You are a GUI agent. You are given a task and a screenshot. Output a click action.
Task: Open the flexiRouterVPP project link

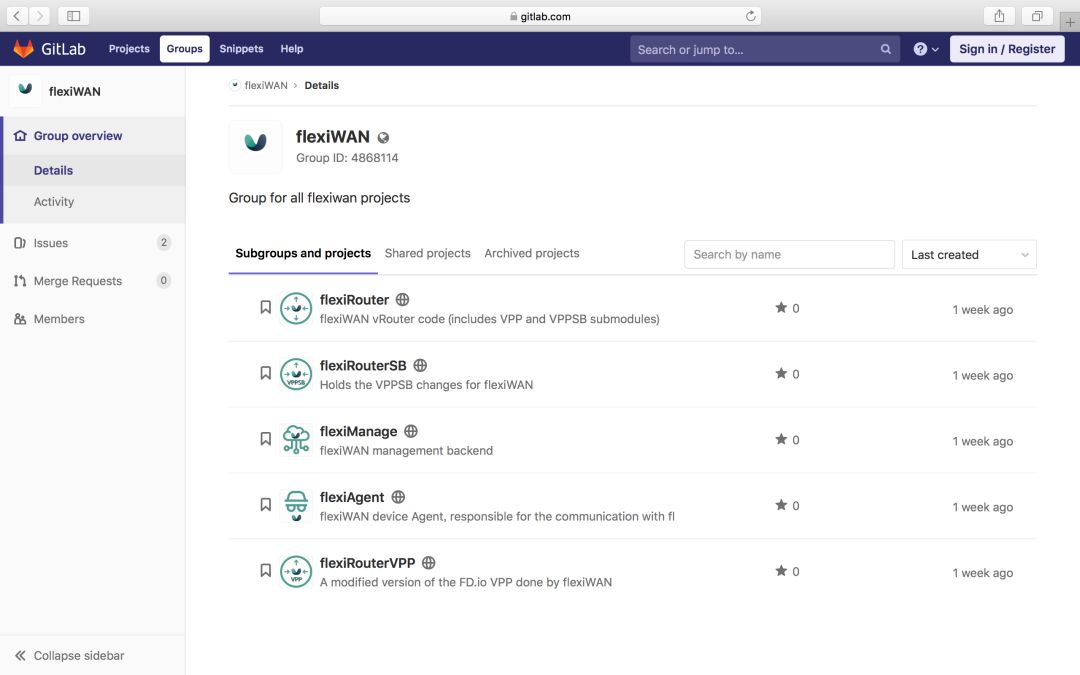point(367,563)
